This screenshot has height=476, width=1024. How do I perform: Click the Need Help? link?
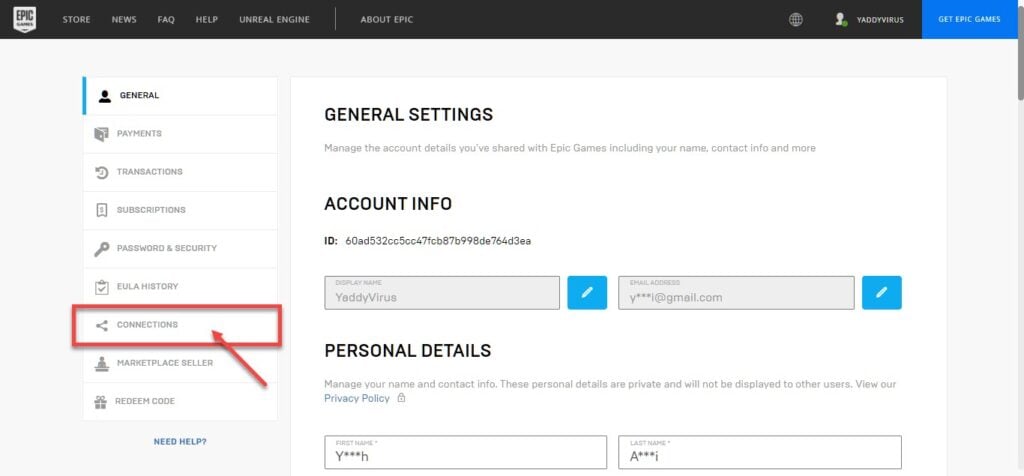click(180, 442)
